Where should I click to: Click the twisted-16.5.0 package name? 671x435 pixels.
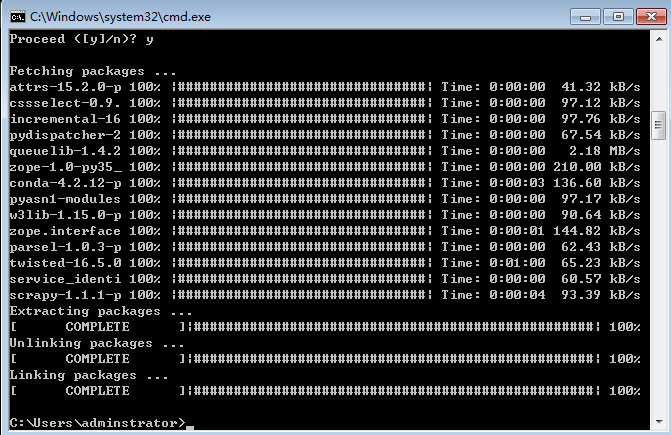coord(65,263)
